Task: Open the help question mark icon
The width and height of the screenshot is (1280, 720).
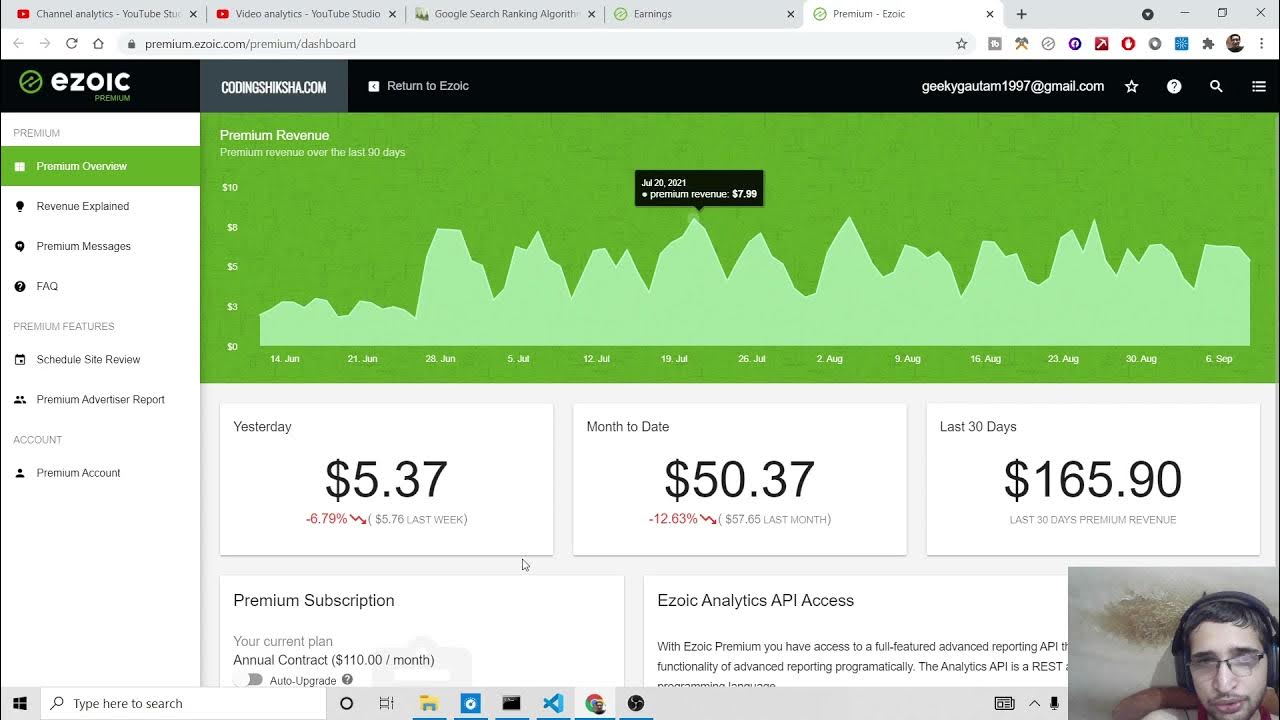Action: 1174,87
